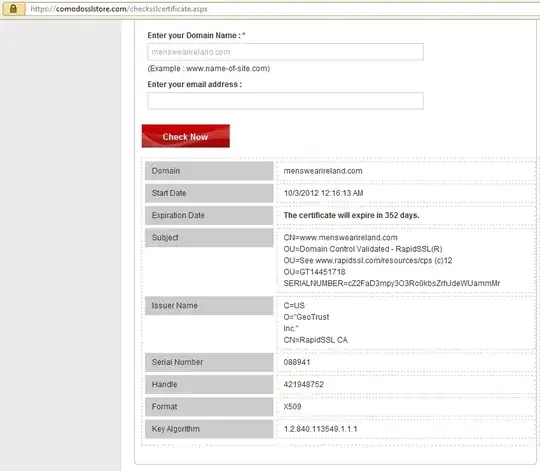The height and width of the screenshot is (471, 540).
Task: Click 'CN=www.menswearireland.com' subject line
Action: click(x=340, y=238)
